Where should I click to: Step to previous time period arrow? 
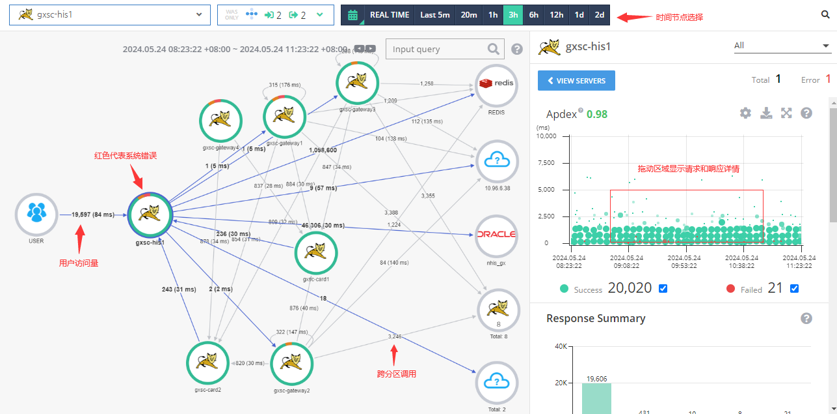point(360,48)
